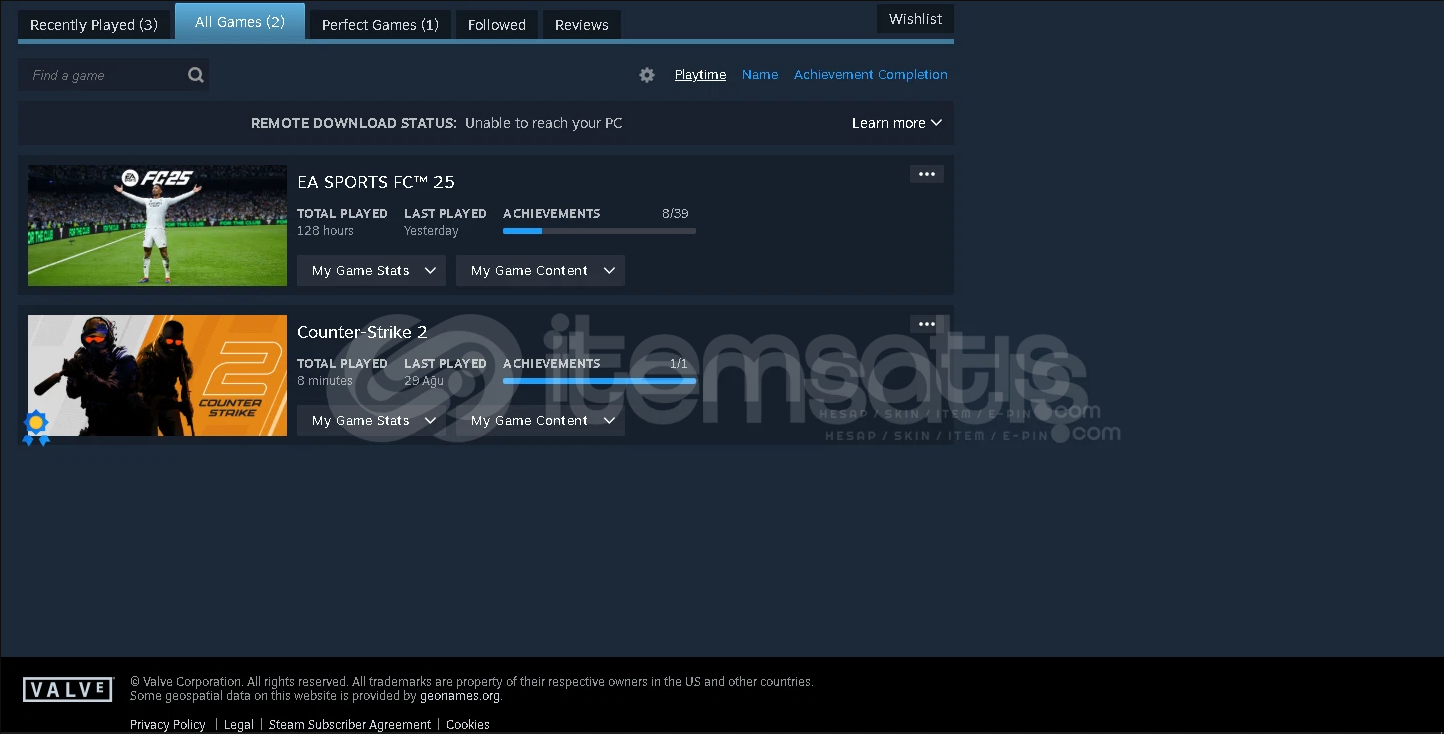Open the Counter-Strike 2 options ellipsis

click(927, 324)
